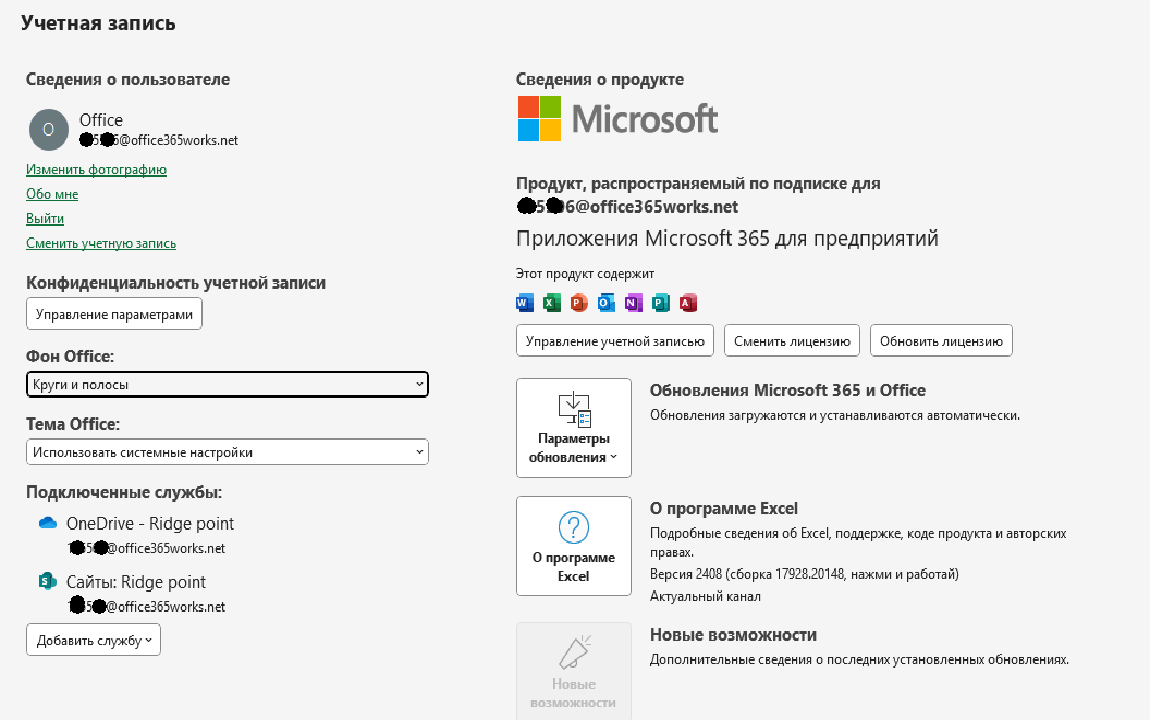The height and width of the screenshot is (720, 1152).
Task: Click the SharePoint sites icon
Action: [48, 581]
